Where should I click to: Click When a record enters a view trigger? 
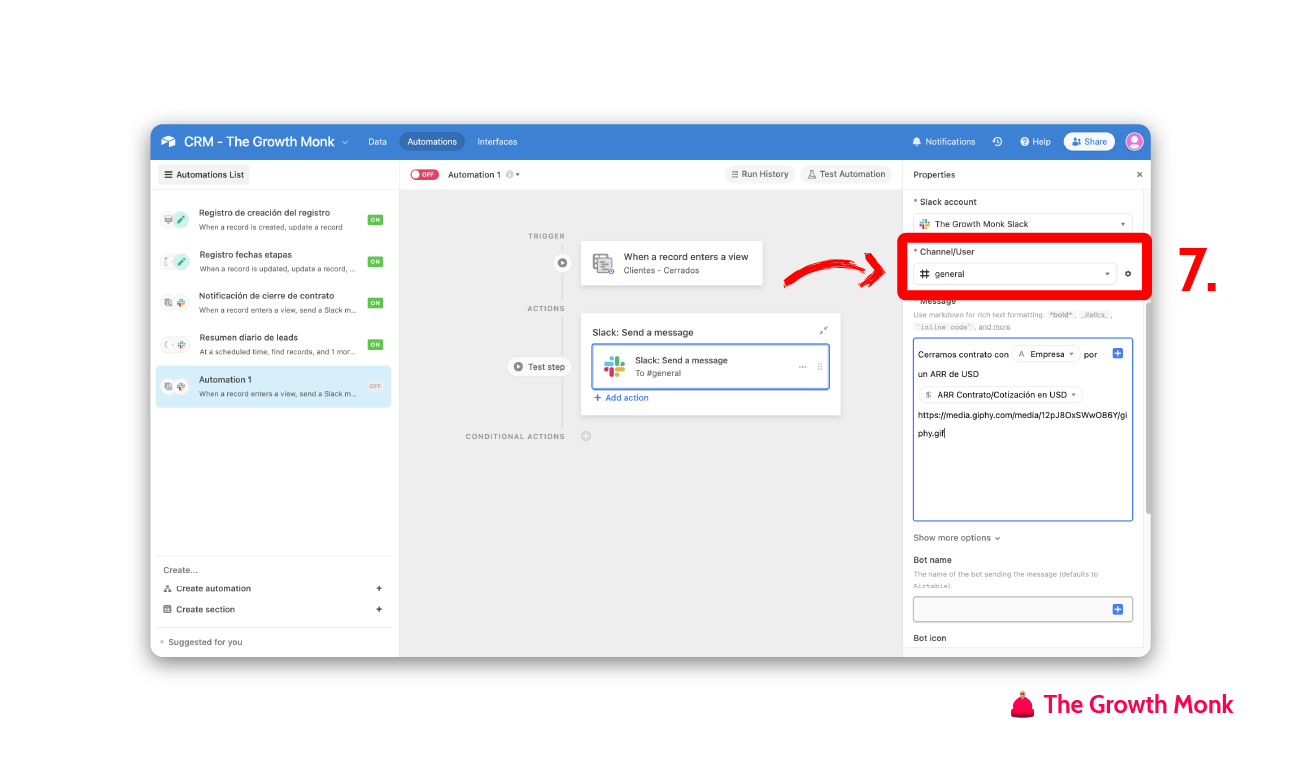pyautogui.click(x=671, y=263)
